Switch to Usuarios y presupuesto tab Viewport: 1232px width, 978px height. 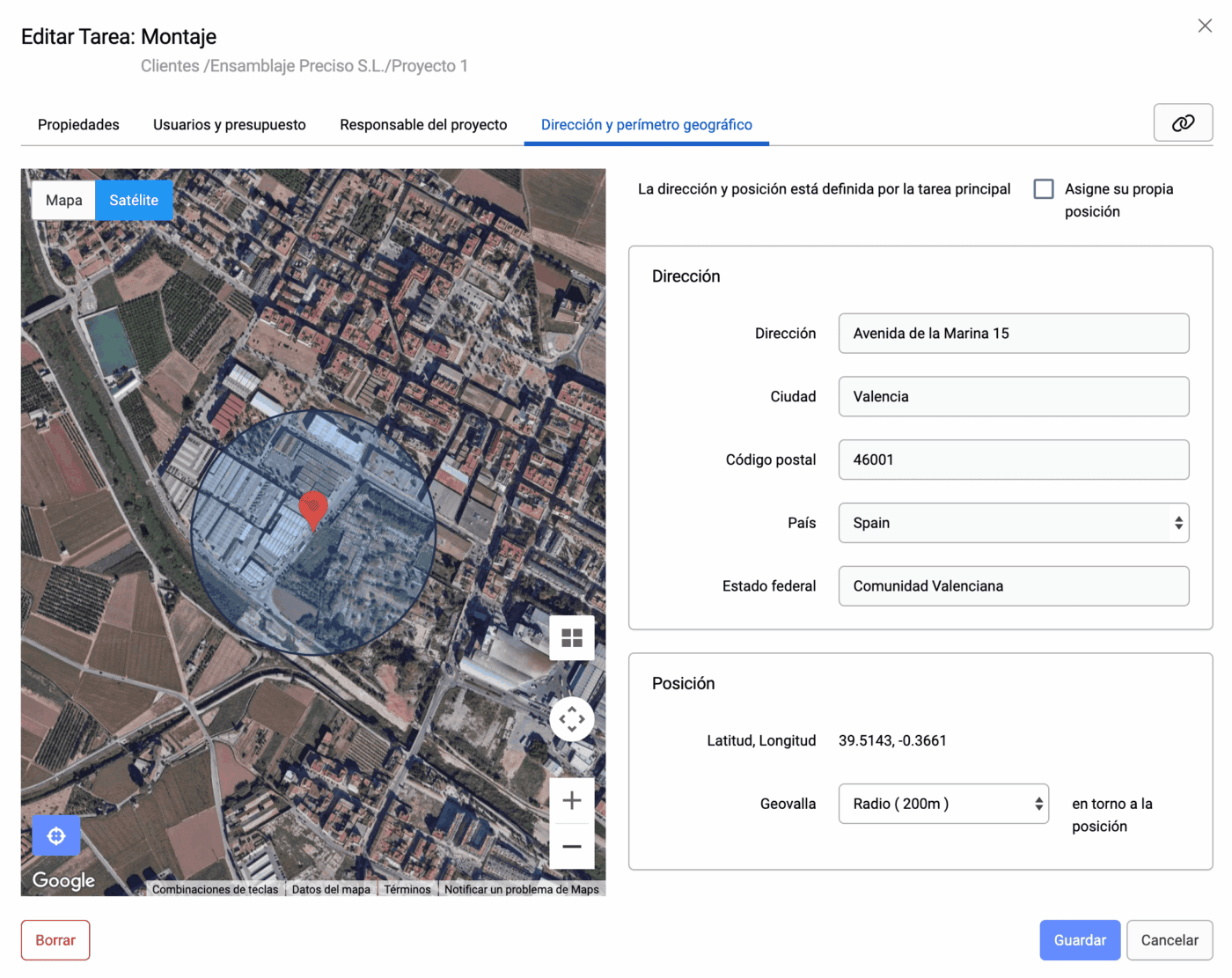coord(230,125)
